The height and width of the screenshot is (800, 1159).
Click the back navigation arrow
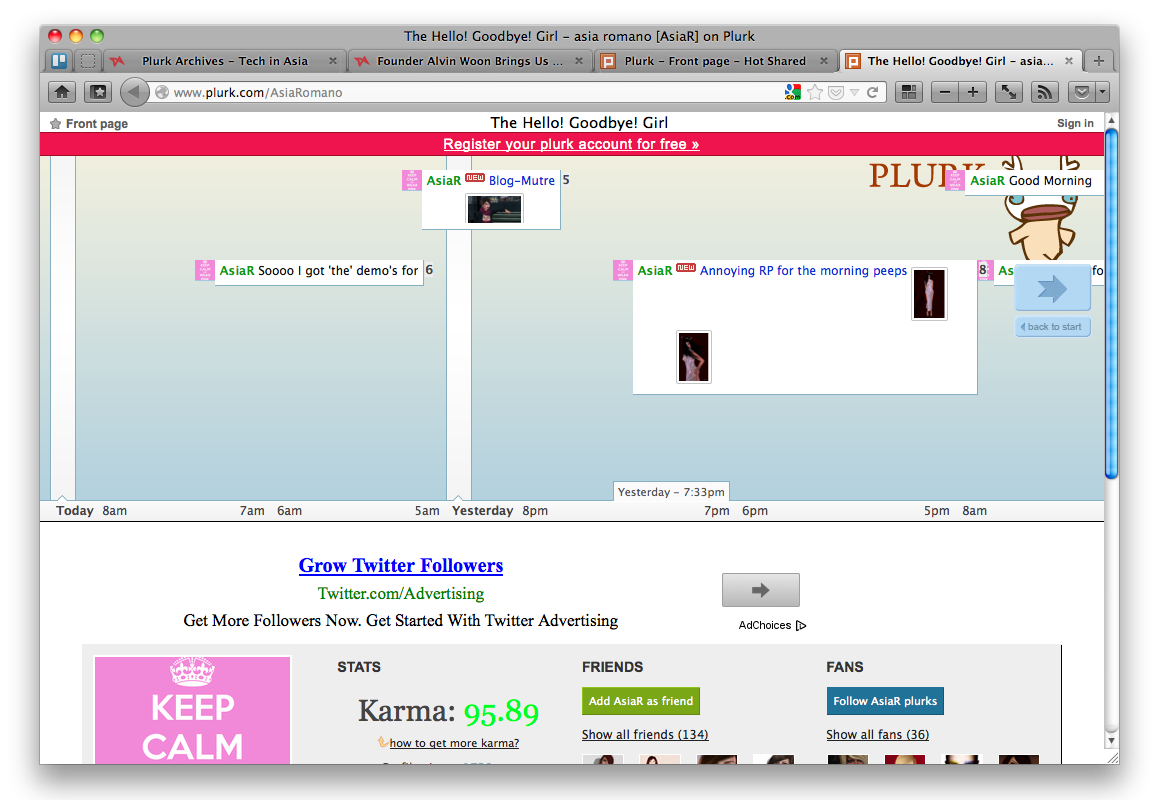pos(135,92)
